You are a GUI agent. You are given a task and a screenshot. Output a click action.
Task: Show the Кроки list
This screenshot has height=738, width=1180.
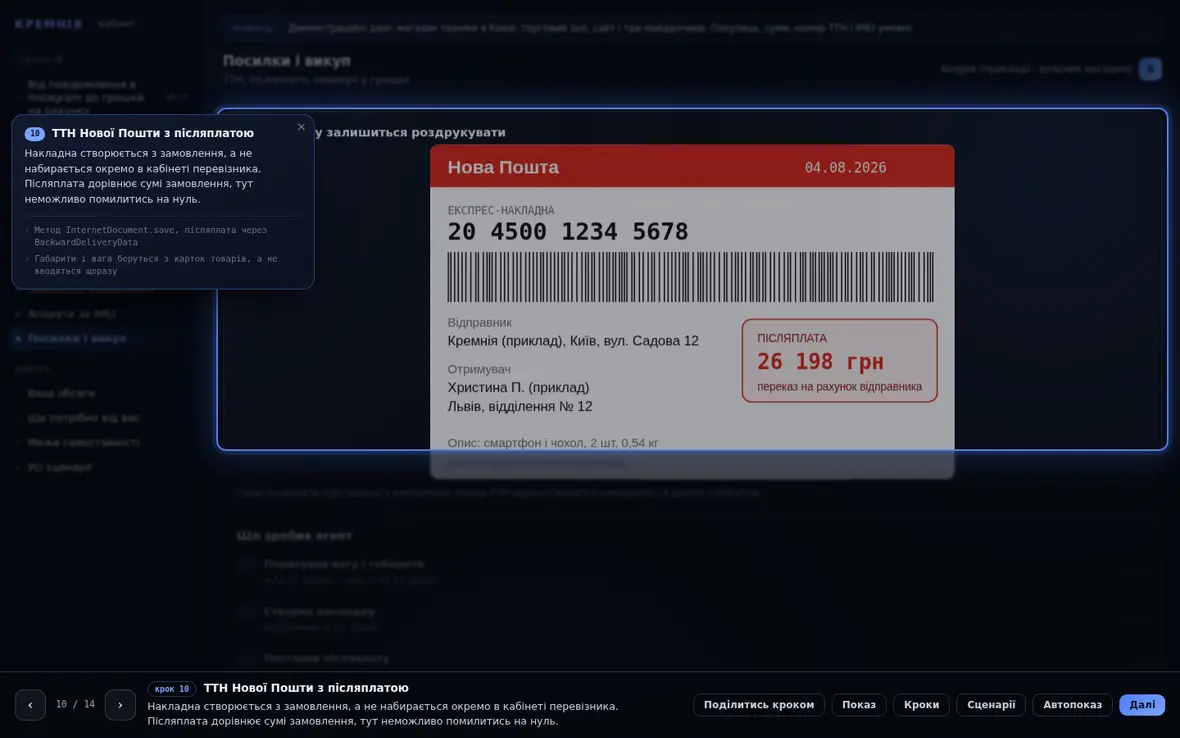921,705
